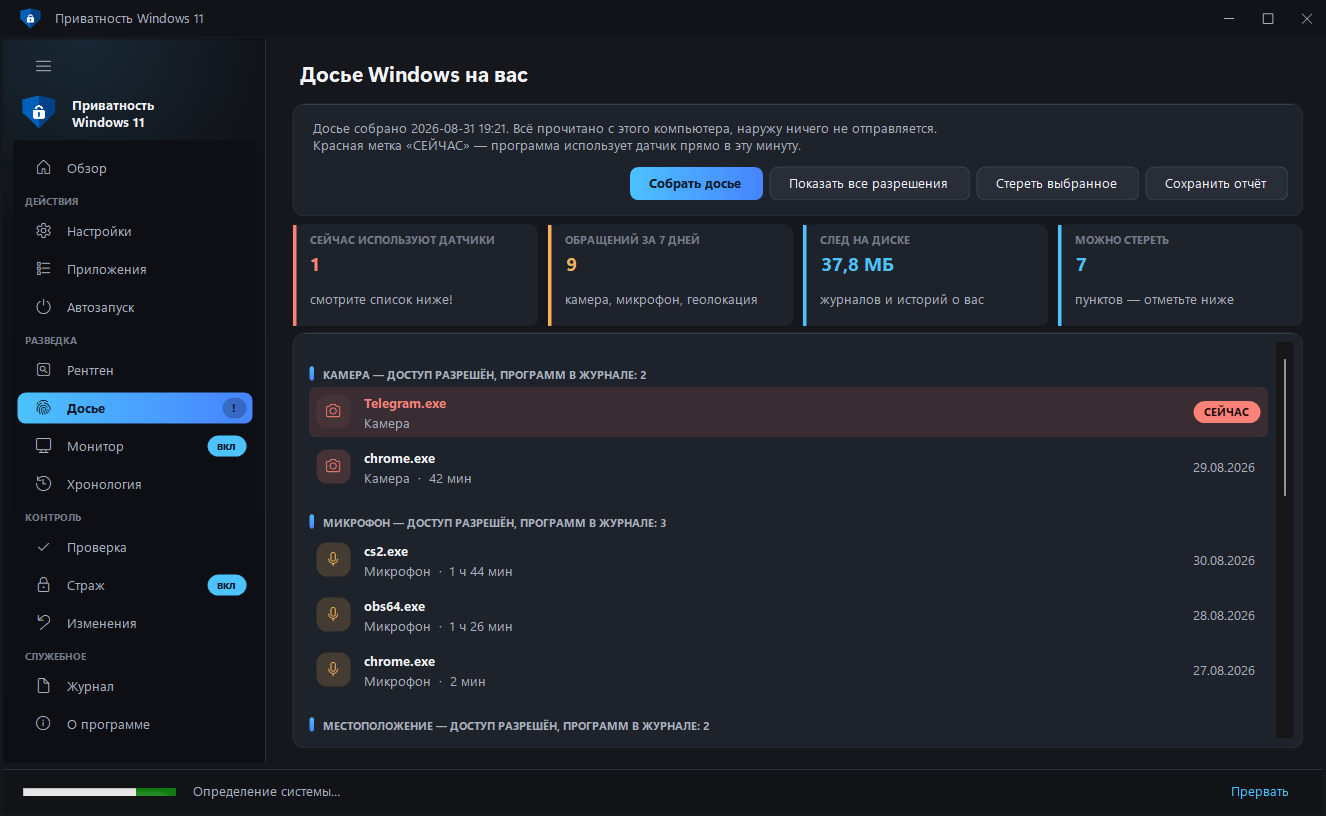Click the Настройки gear icon

pyautogui.click(x=43, y=231)
